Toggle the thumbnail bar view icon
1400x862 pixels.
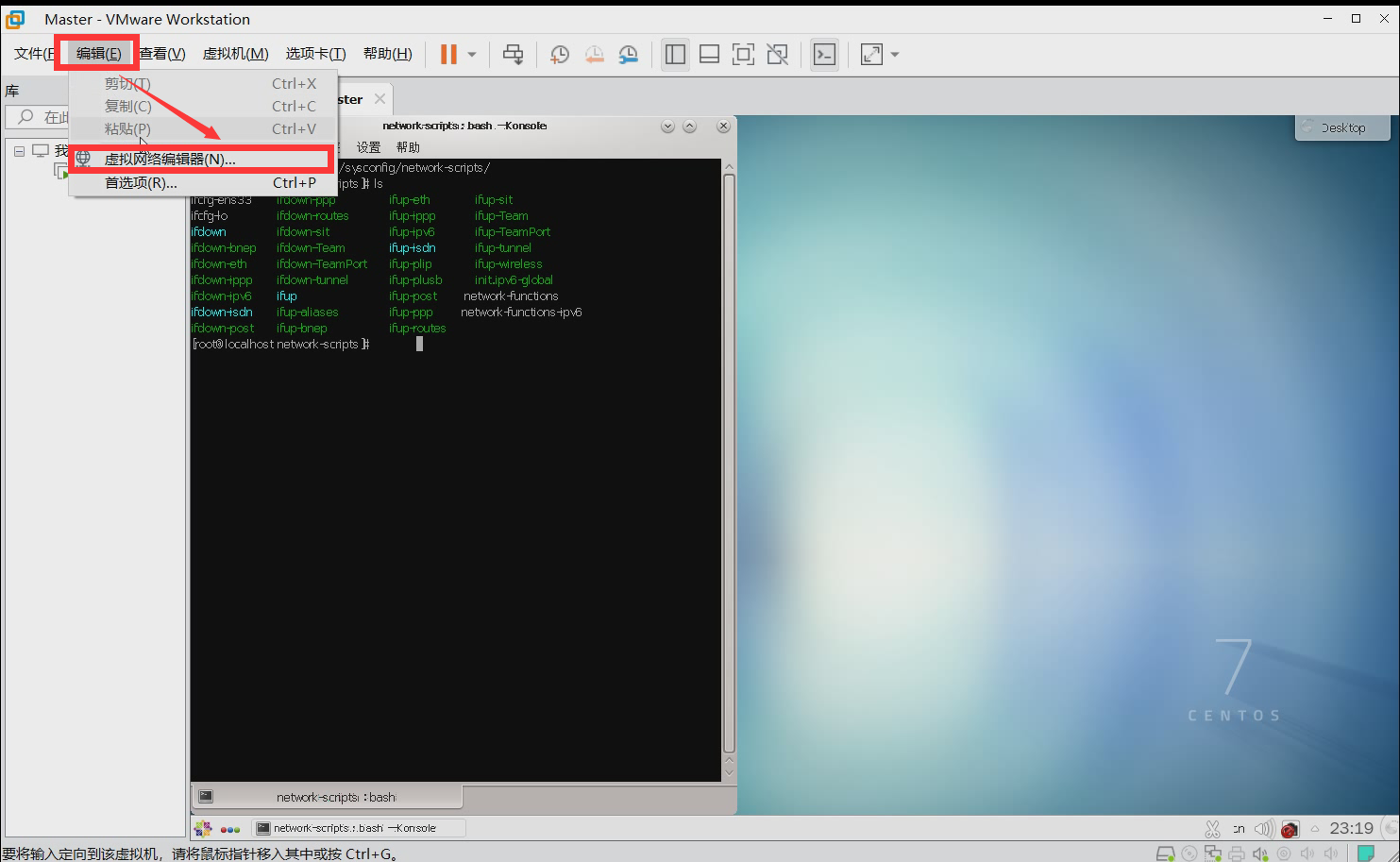click(709, 54)
